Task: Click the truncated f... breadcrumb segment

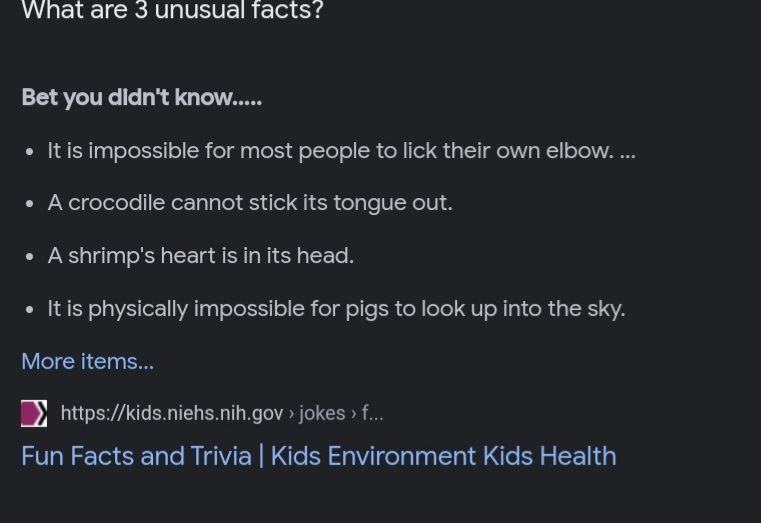Action: click(x=372, y=413)
